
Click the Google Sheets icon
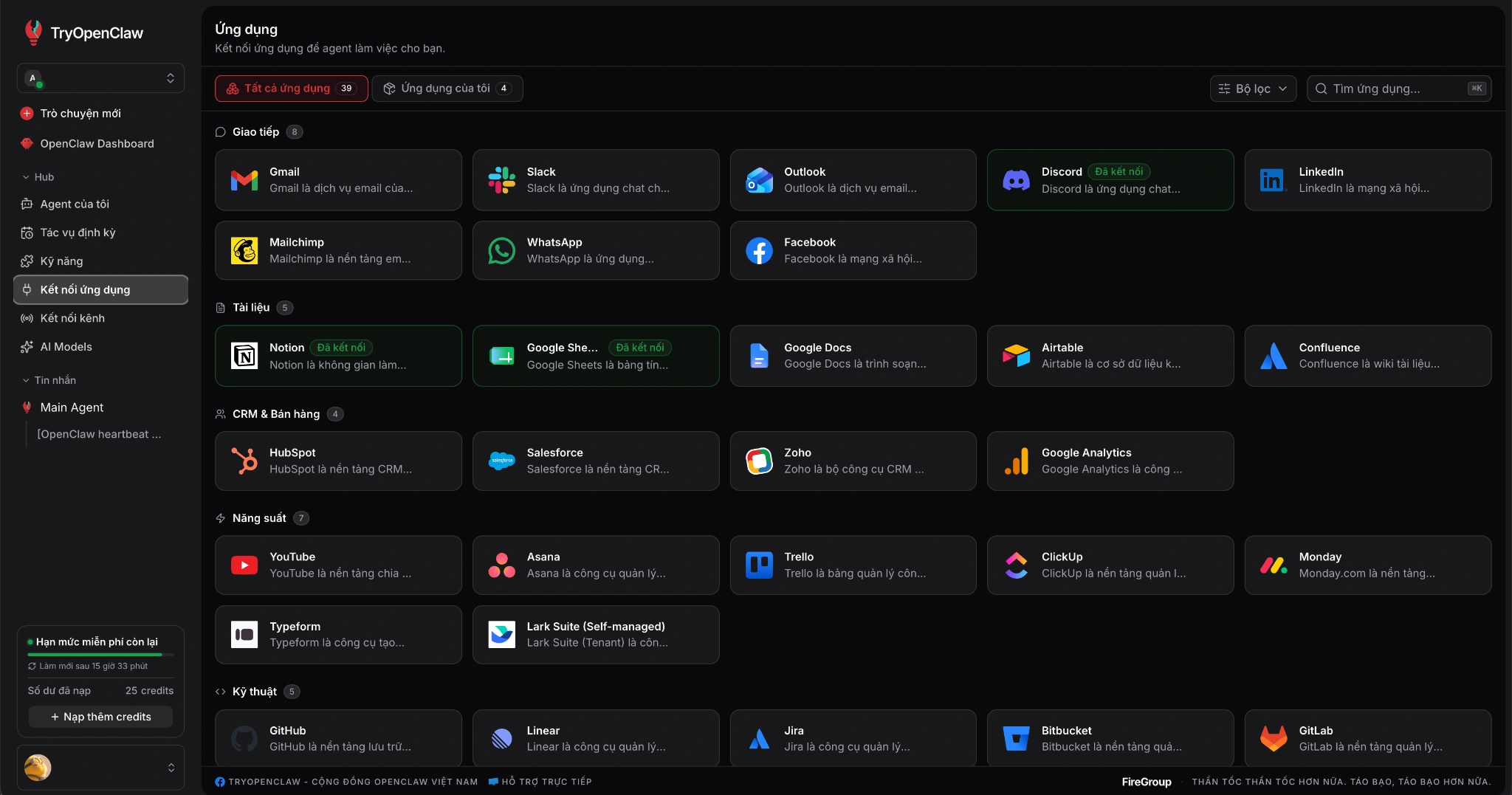coord(502,356)
